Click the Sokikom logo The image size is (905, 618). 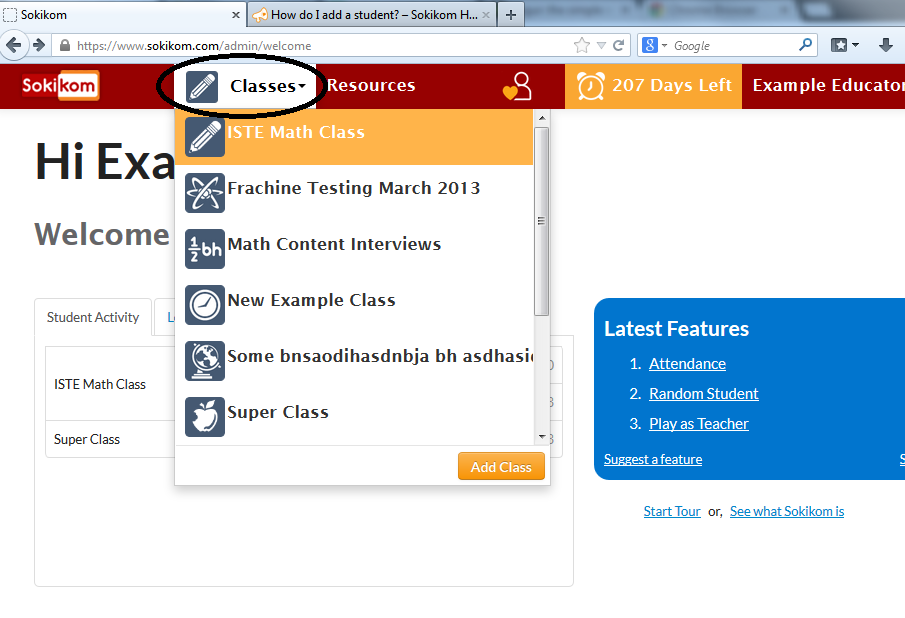(60, 85)
